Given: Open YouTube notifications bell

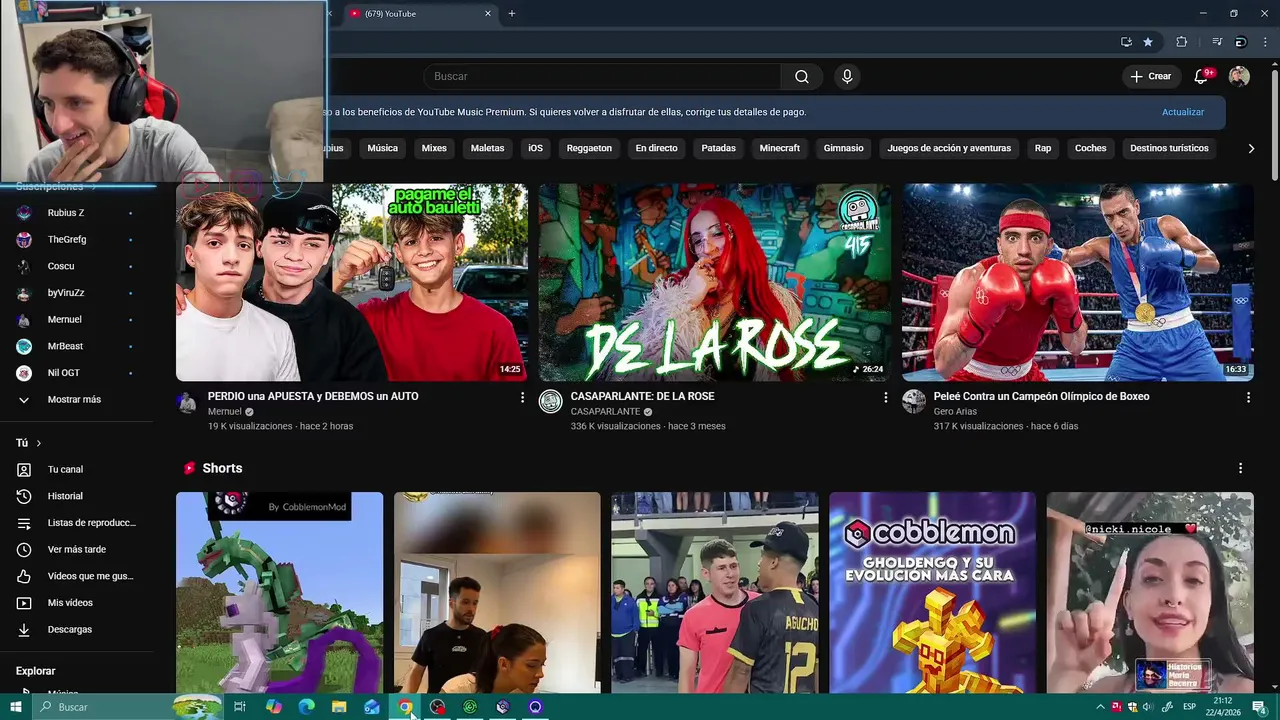Looking at the screenshot, I should 1202,77.
